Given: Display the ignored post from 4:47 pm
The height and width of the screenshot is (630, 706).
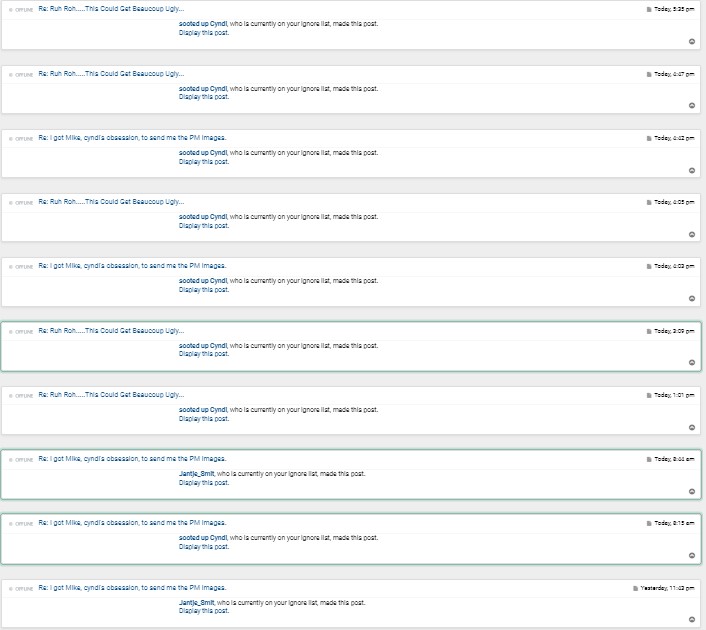Looking at the screenshot, I should coord(204,97).
